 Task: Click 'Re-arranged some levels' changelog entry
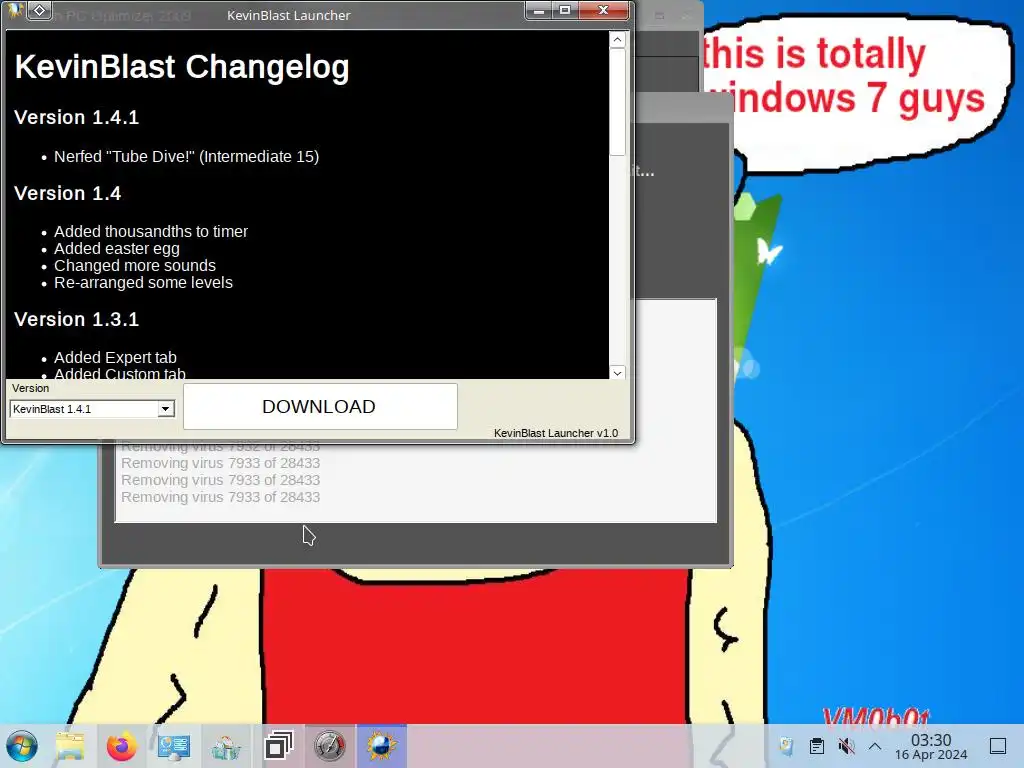[x=143, y=283]
